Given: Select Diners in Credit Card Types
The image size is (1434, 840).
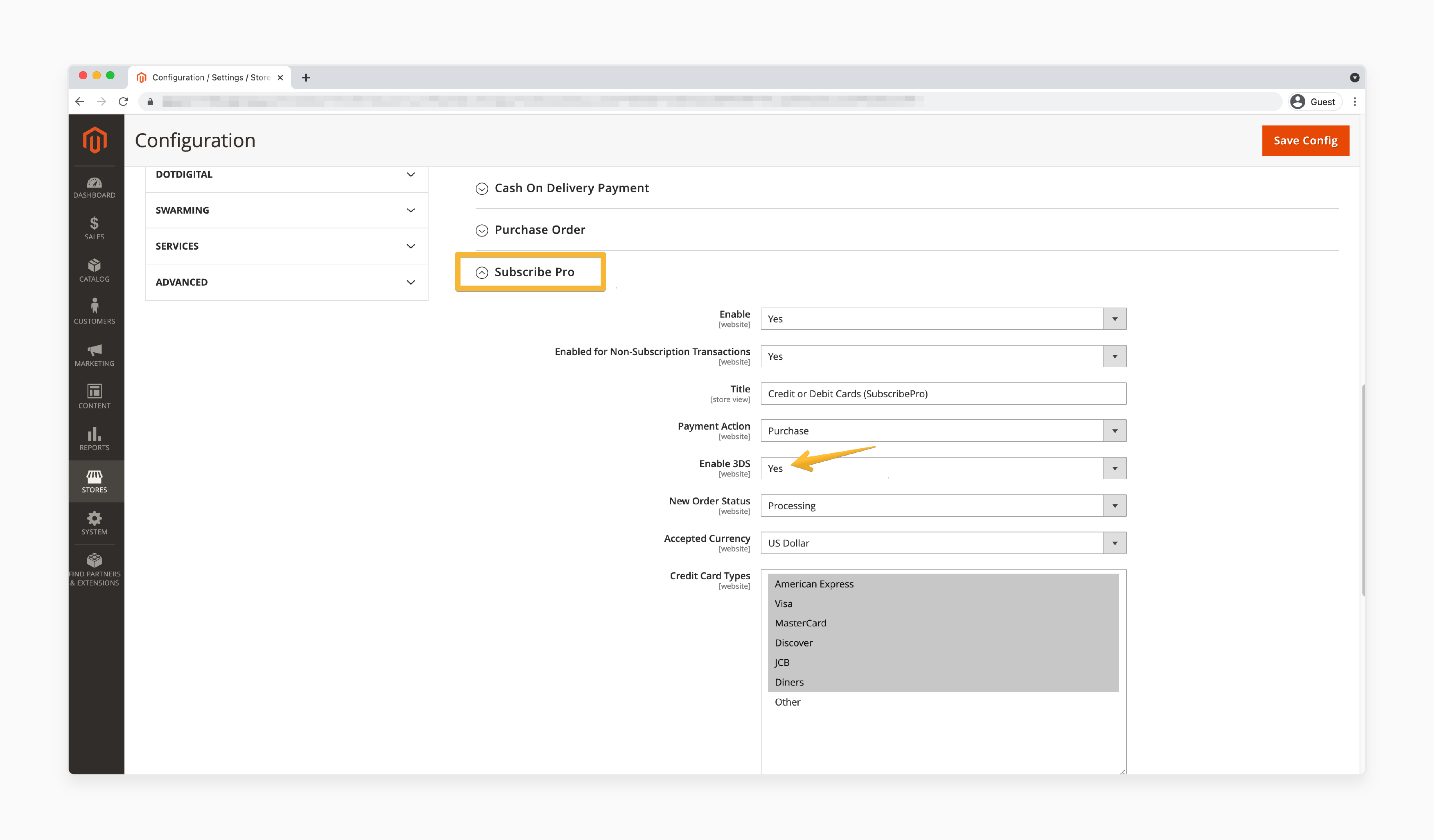Looking at the screenshot, I should click(943, 682).
